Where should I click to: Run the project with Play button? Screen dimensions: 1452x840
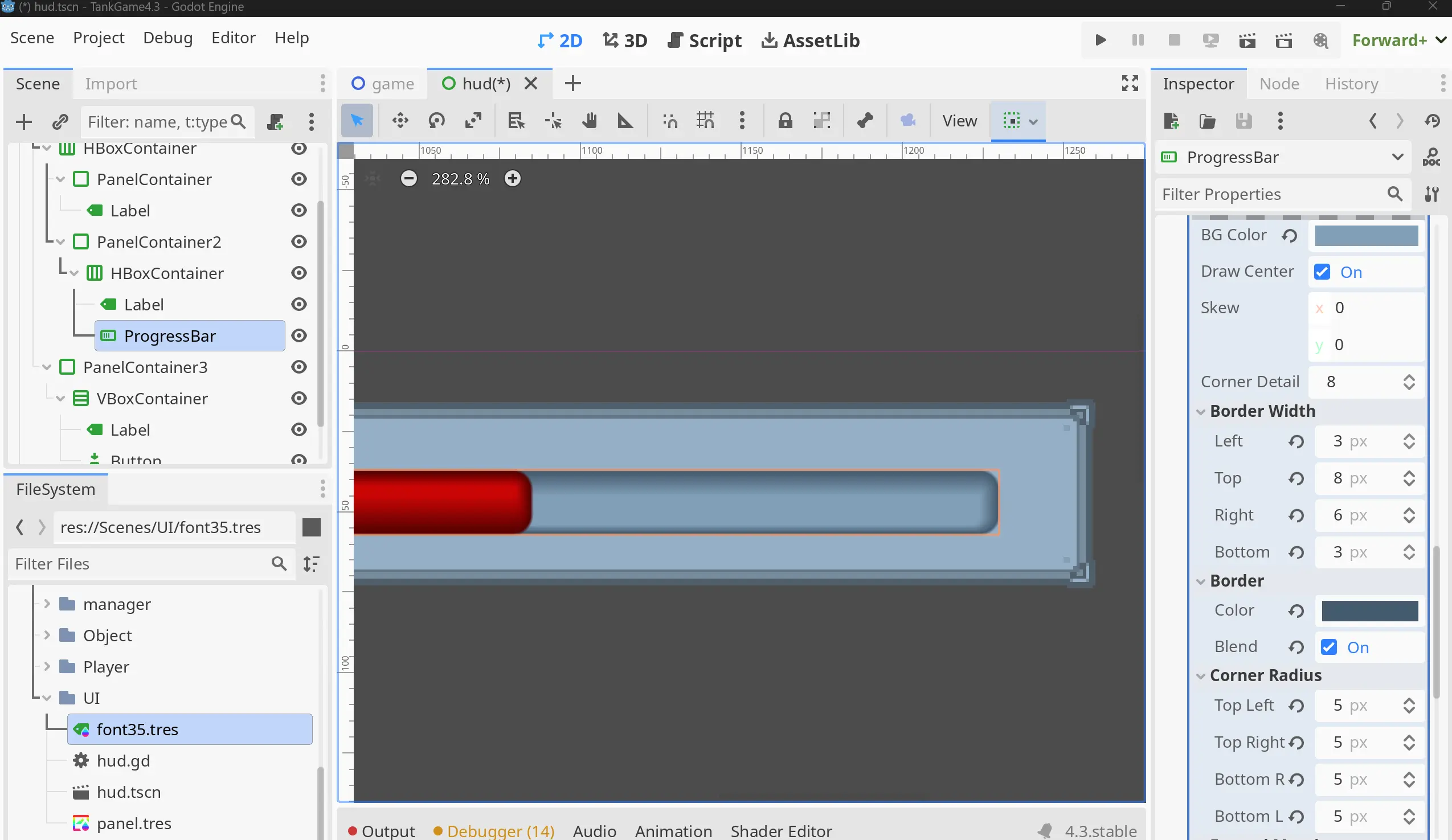coord(1101,40)
